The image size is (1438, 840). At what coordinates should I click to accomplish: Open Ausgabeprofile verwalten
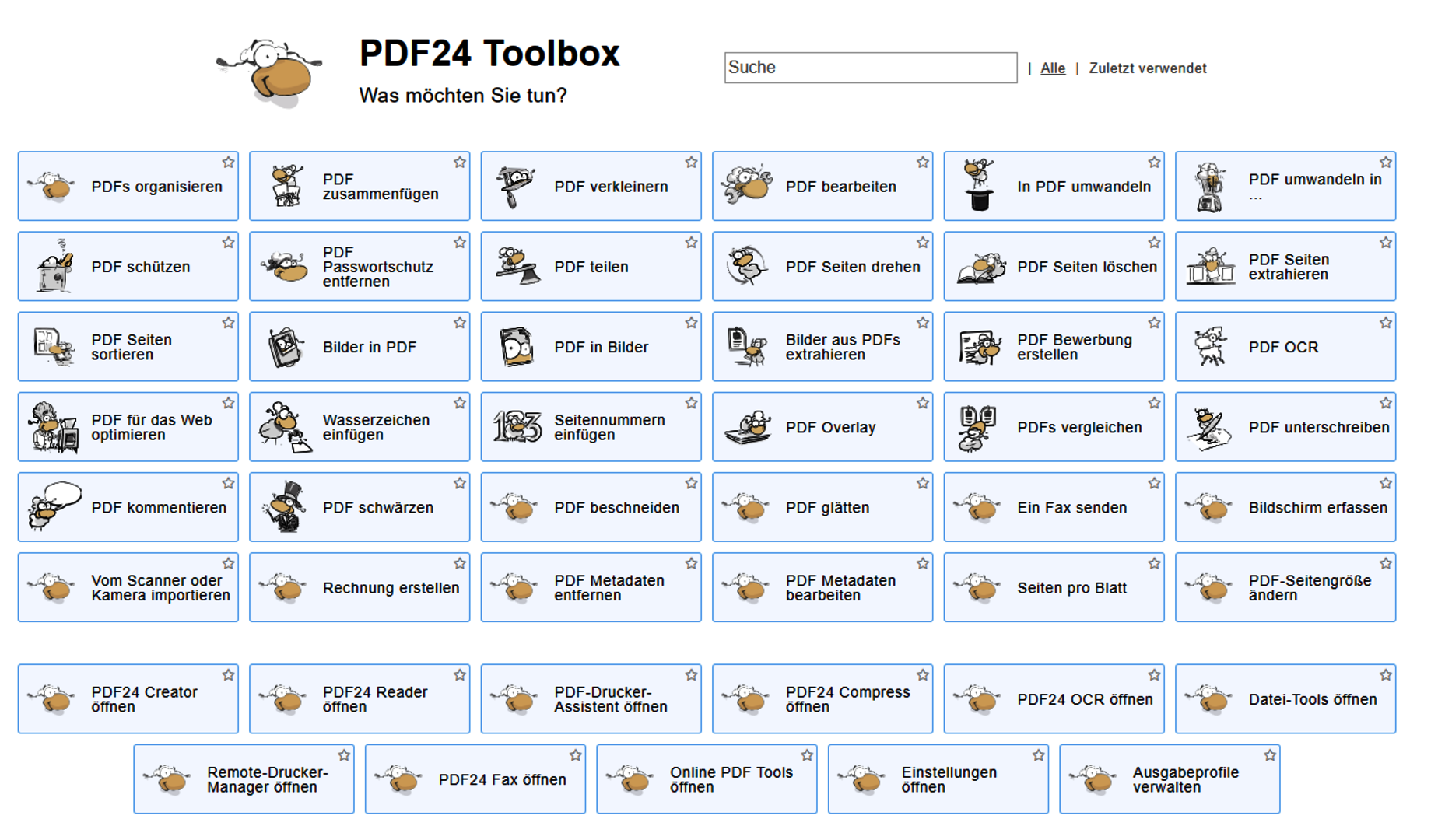tap(1170, 779)
